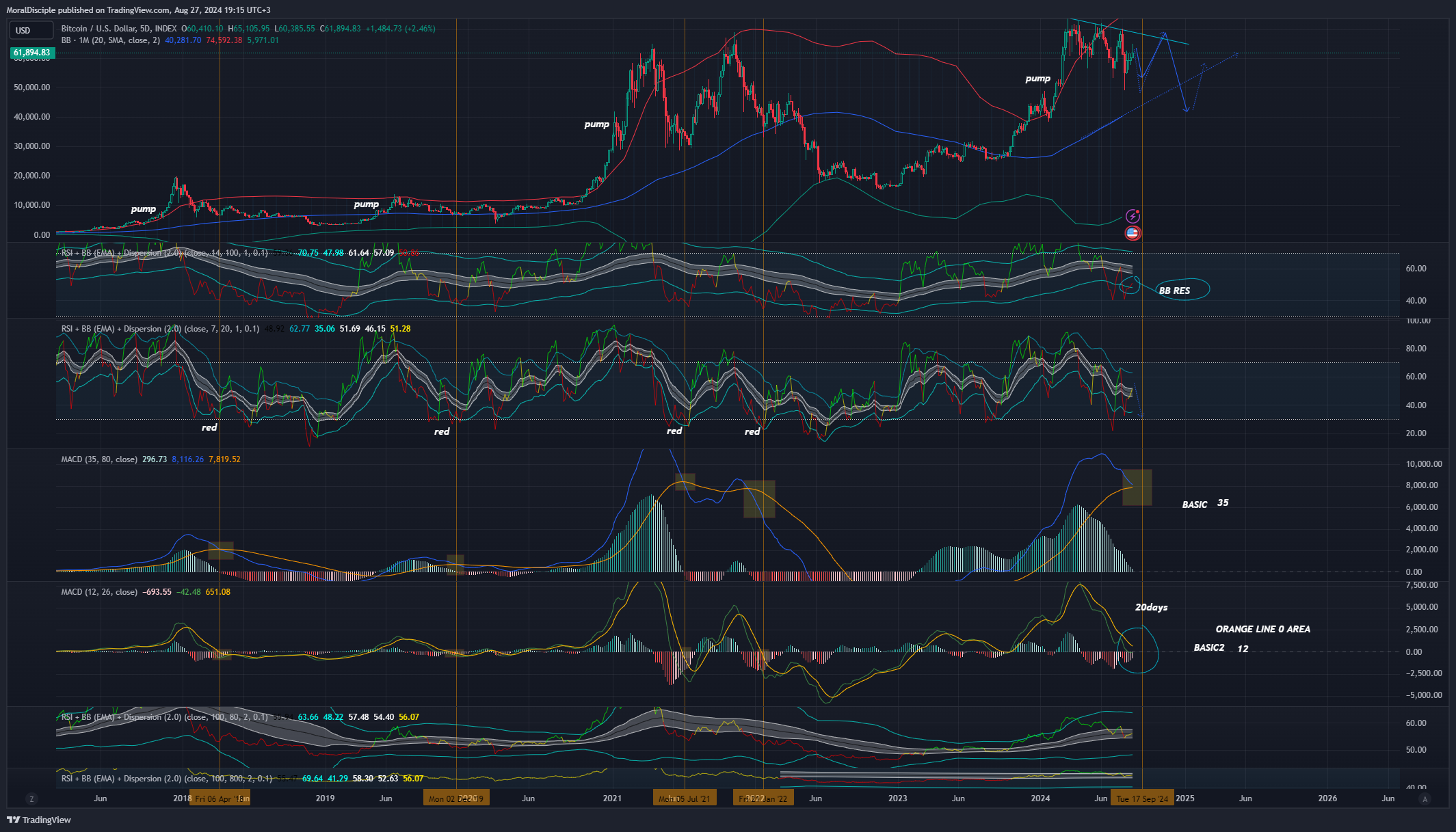Click the MACD (12, 26, close) indicator legend
This screenshot has width=1456, height=832.
pyautogui.click(x=99, y=592)
